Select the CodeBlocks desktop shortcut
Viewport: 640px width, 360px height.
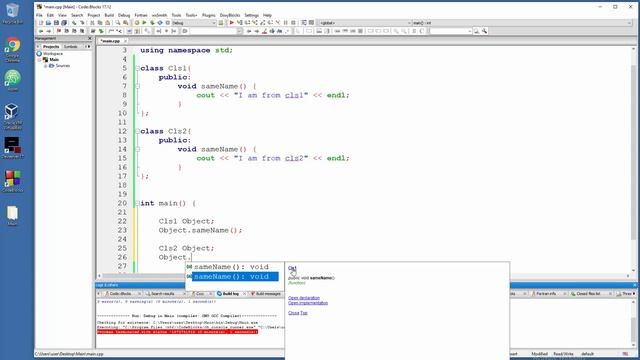coord(13,181)
